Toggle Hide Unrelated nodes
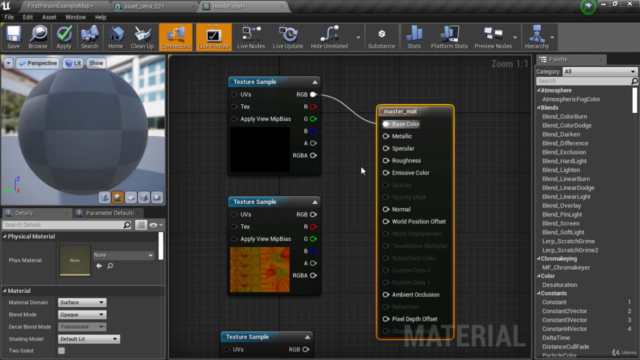 coord(329,37)
